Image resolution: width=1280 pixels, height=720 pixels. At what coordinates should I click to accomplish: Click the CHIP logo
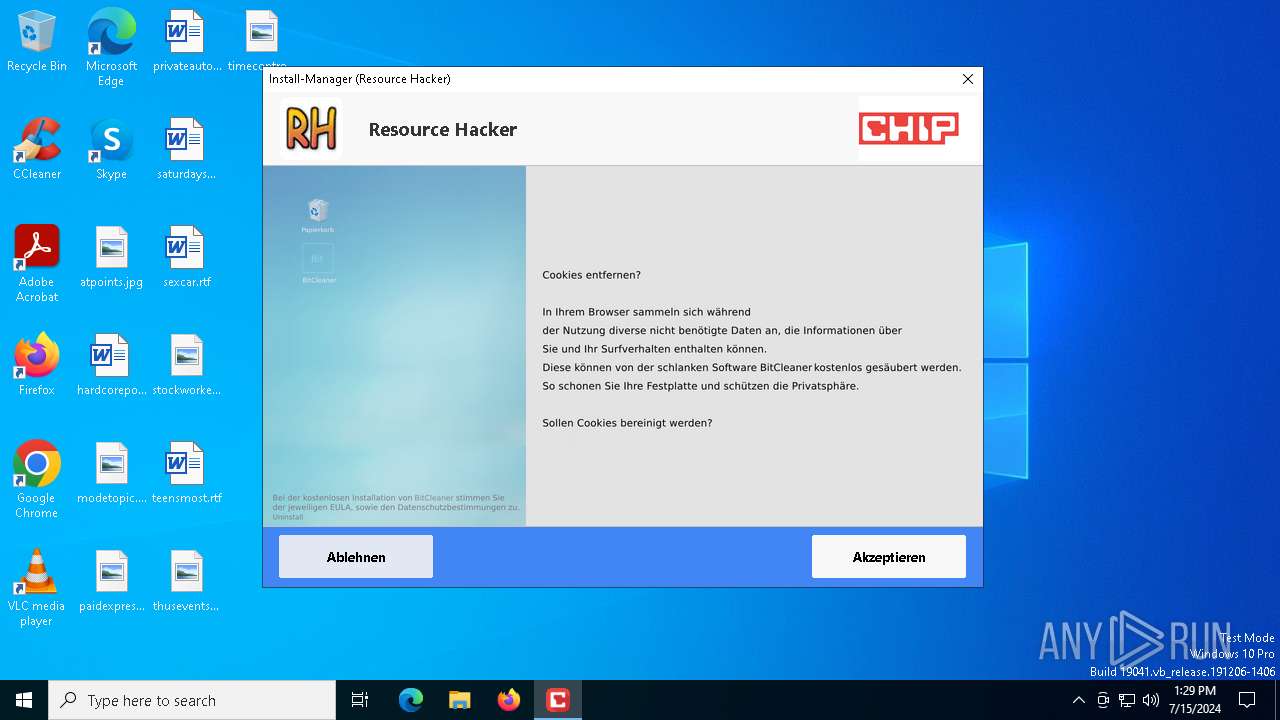click(x=909, y=129)
